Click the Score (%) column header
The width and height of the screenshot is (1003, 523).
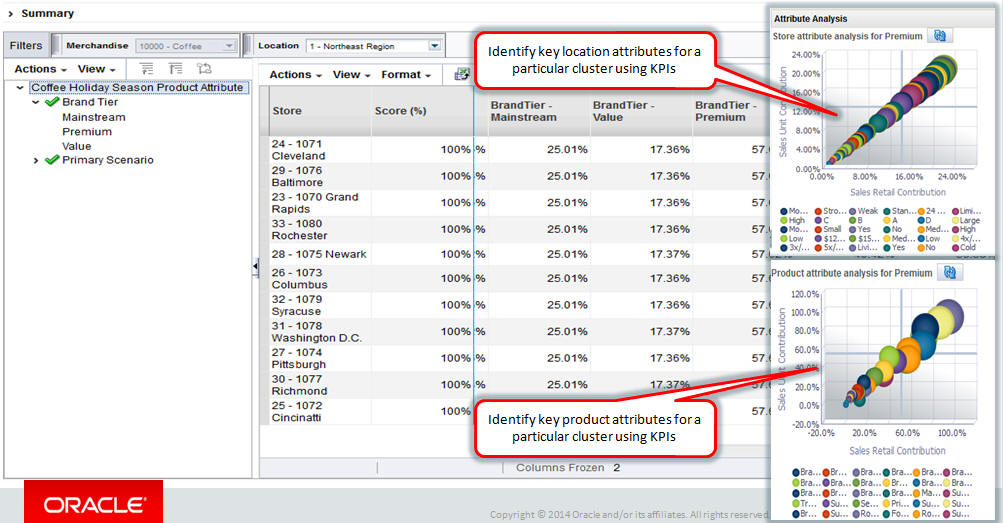tap(422, 111)
